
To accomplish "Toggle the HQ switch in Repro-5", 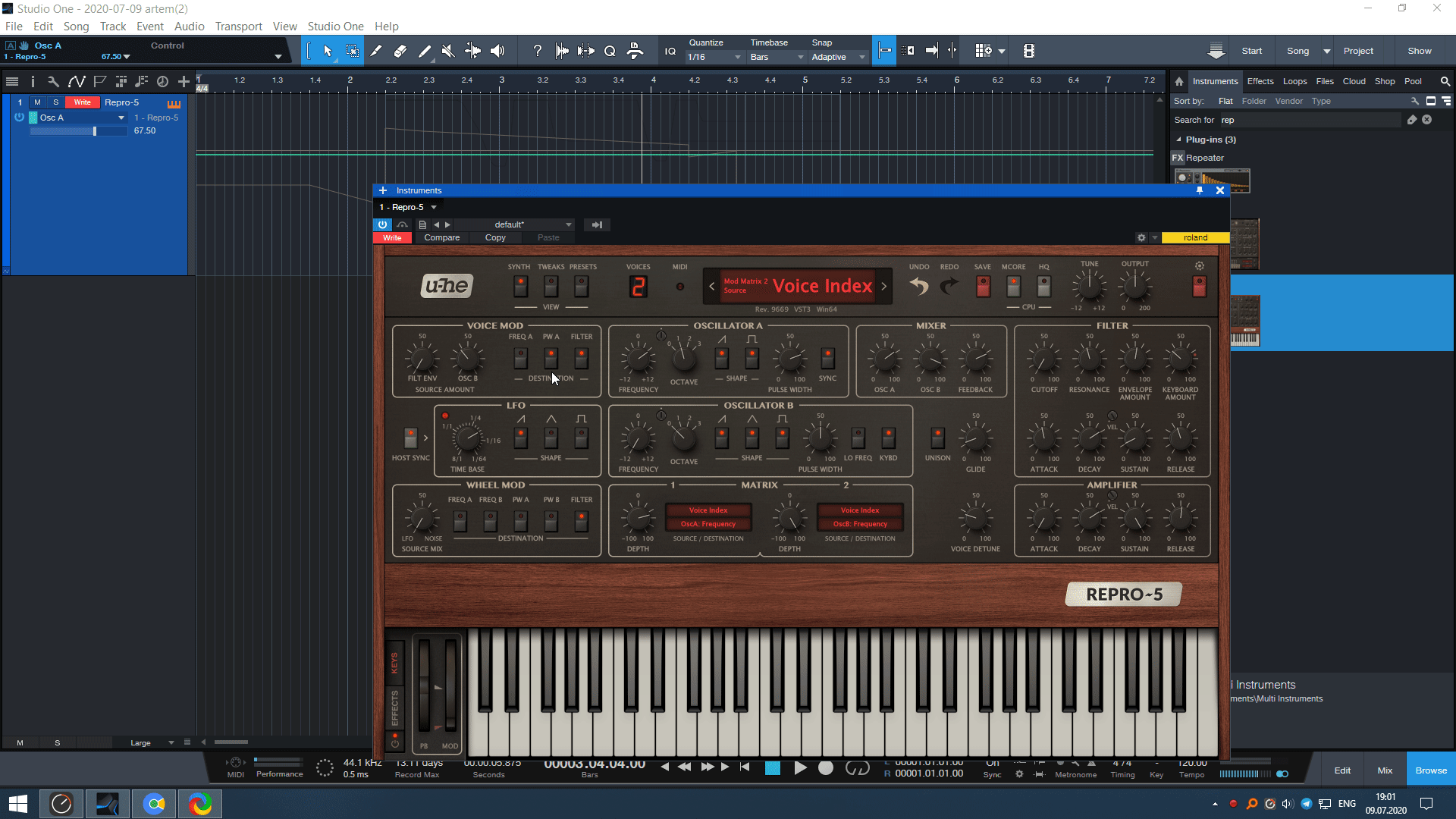I will click(1043, 286).
